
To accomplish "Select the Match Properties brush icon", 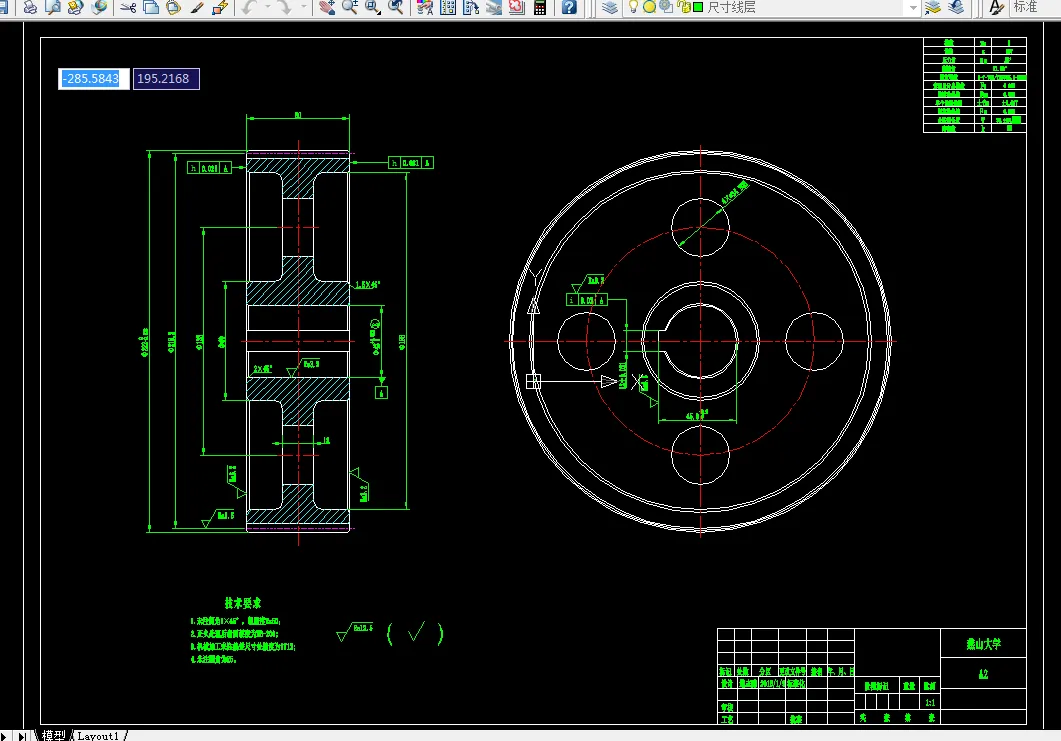I will 197,7.
